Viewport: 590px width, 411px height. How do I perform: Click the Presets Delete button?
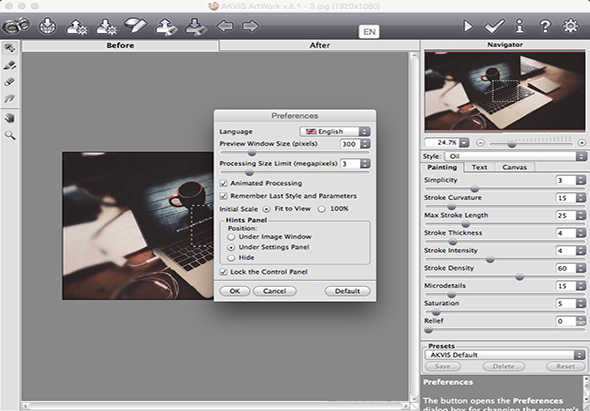[504, 366]
